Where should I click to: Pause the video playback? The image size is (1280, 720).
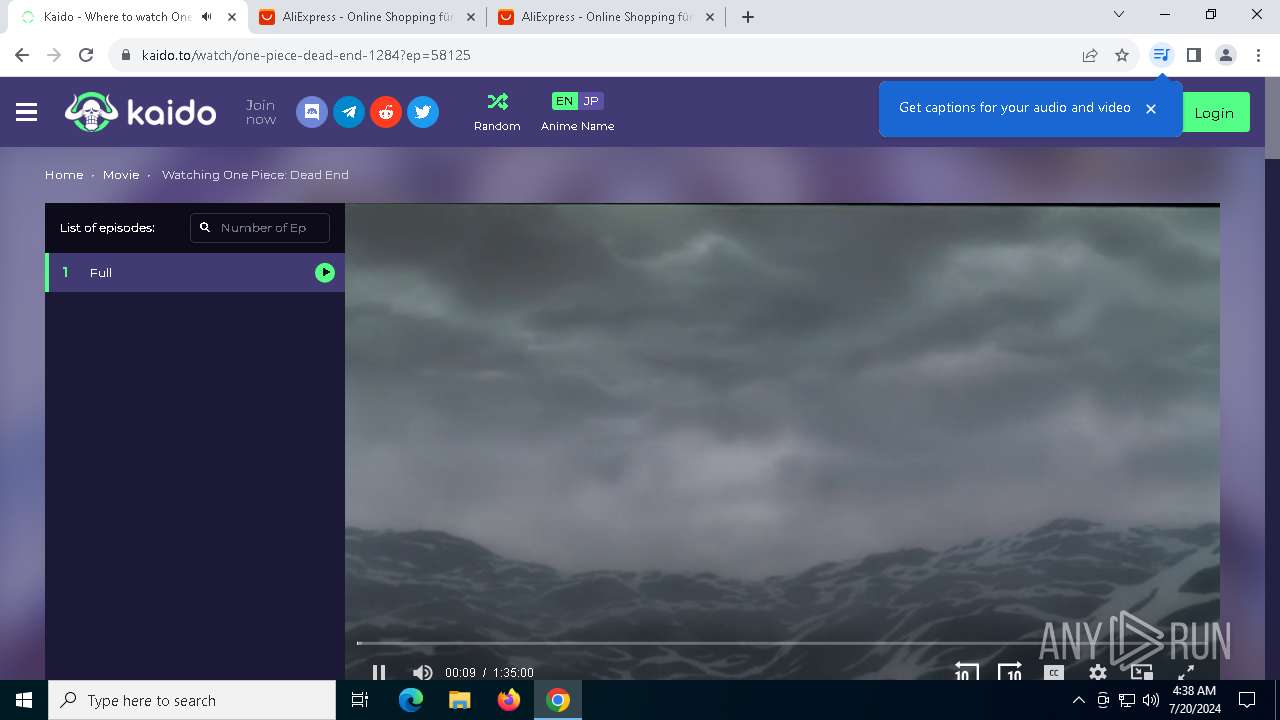(x=379, y=673)
